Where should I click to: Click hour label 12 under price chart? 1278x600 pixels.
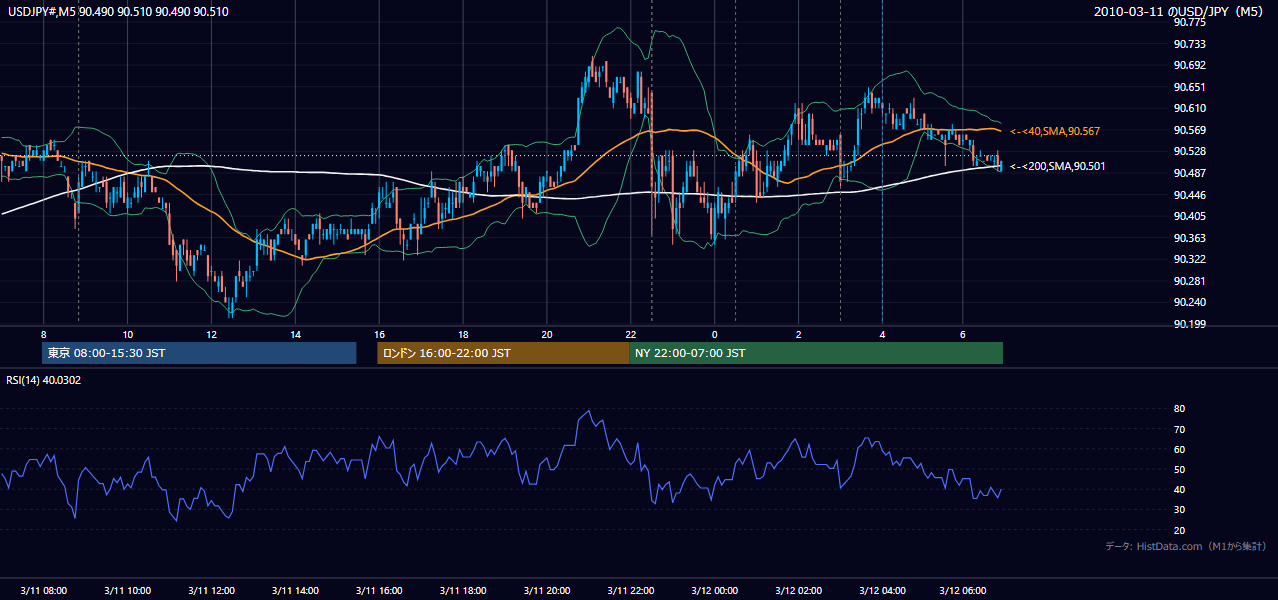pos(211,334)
